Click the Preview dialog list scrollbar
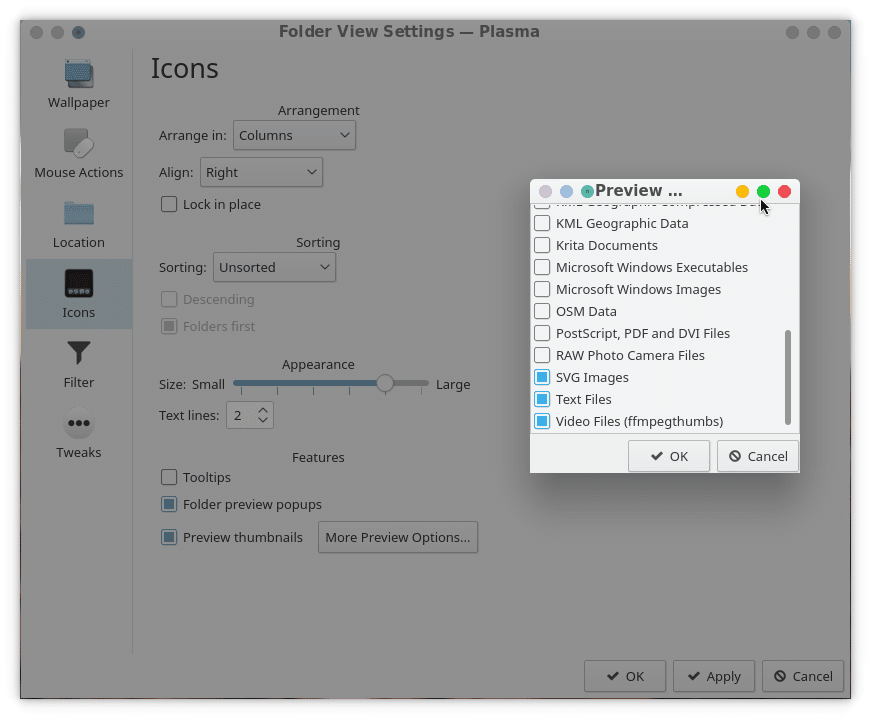The height and width of the screenshot is (719, 871). (788, 377)
